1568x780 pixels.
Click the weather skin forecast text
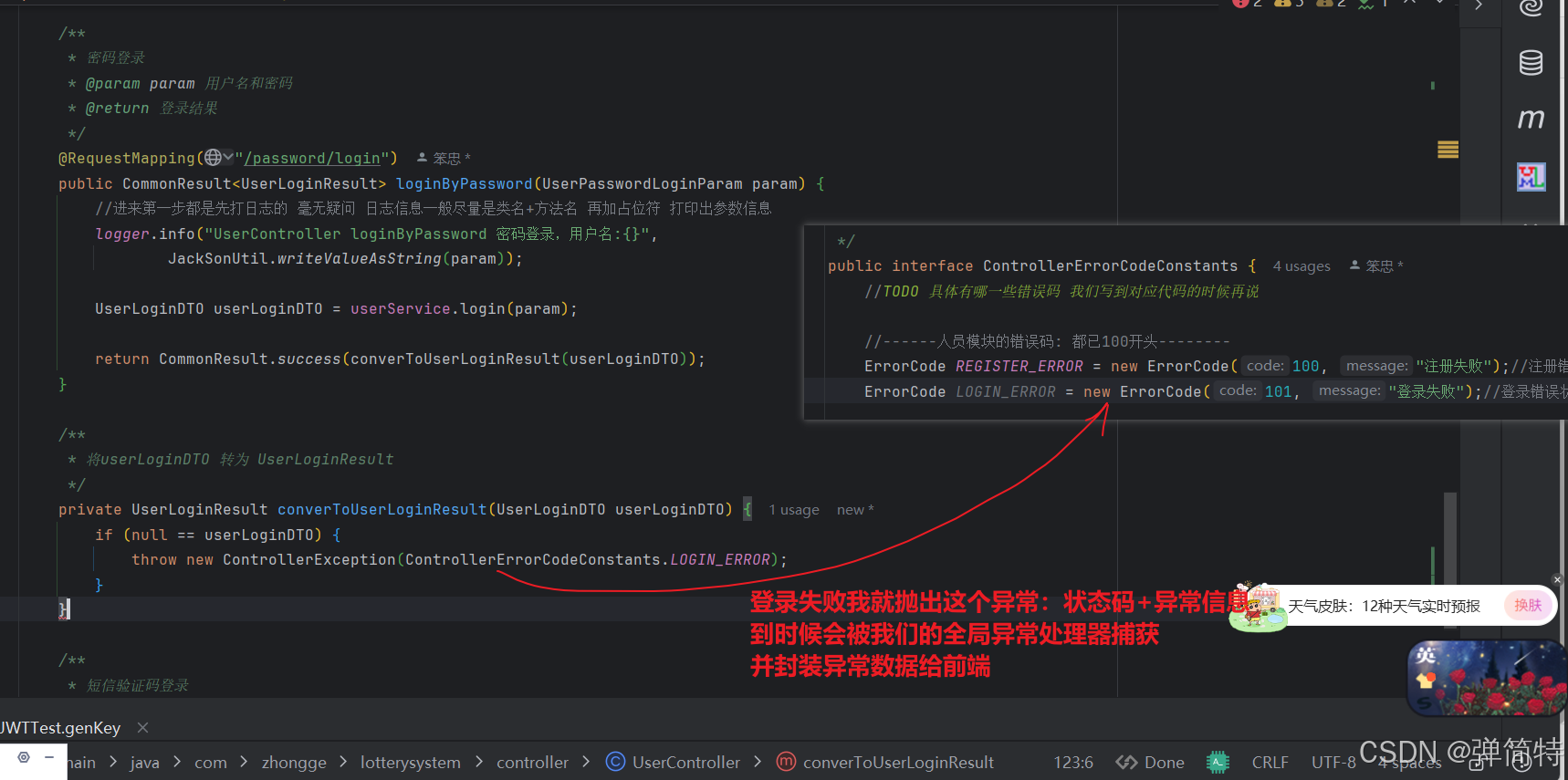[x=1384, y=607]
